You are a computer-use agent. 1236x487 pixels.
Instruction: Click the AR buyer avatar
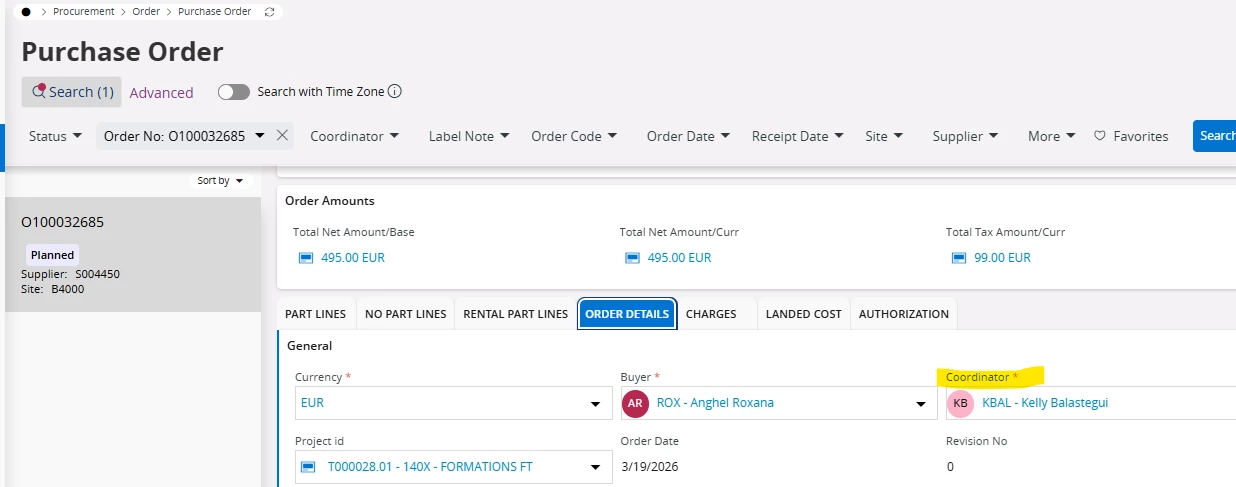pos(635,403)
